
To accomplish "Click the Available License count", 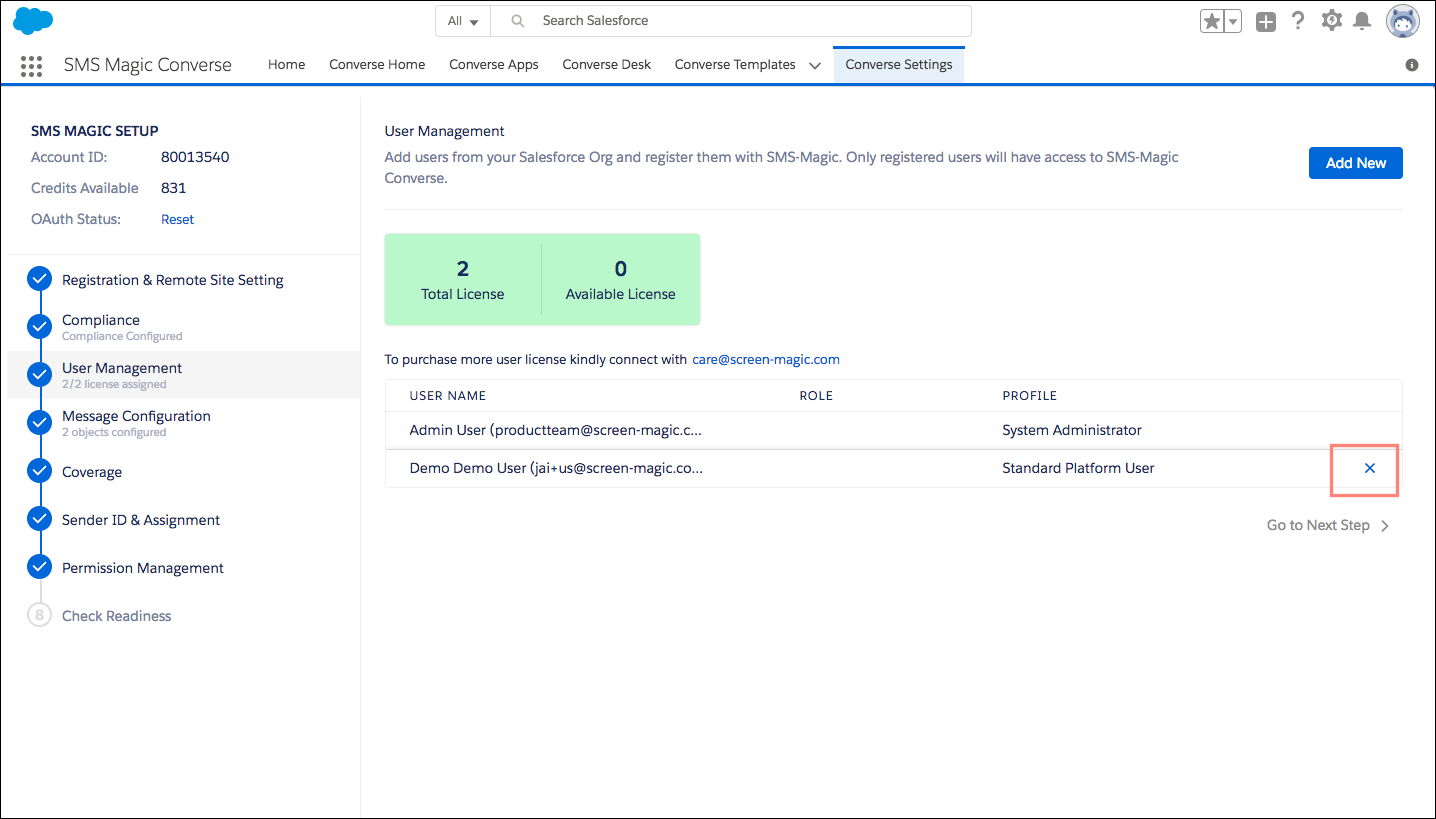I will click(621, 268).
